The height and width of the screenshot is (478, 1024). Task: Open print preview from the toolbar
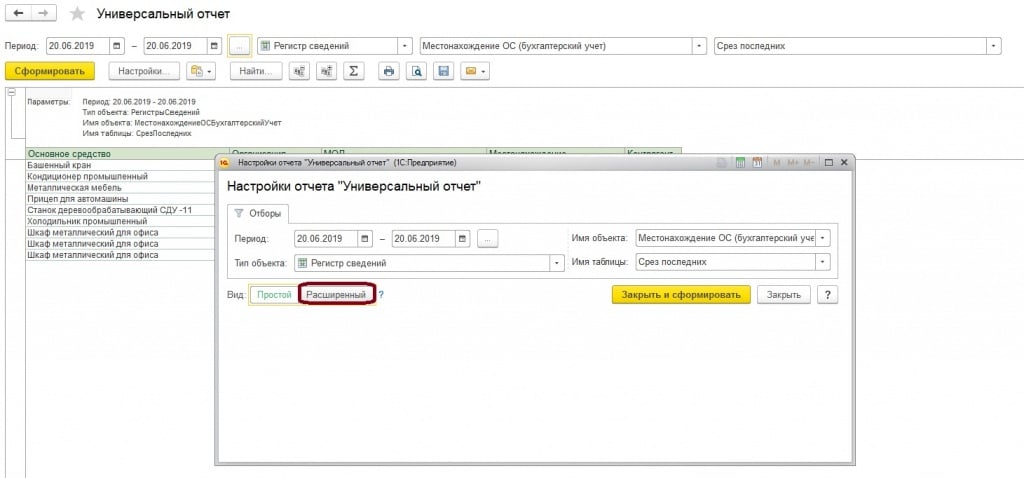(416, 71)
